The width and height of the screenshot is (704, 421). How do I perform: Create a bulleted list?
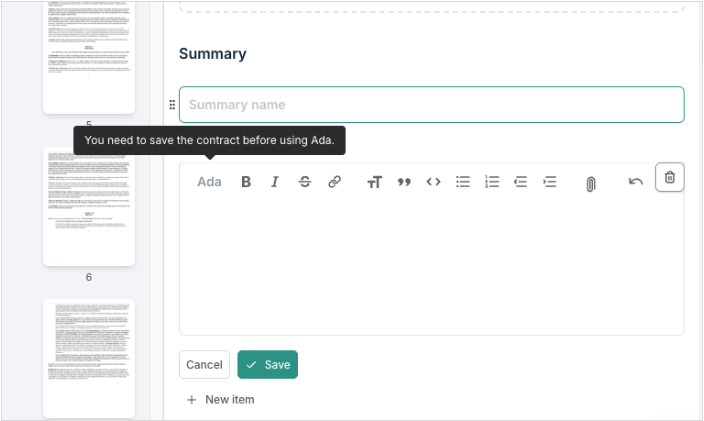[463, 182]
